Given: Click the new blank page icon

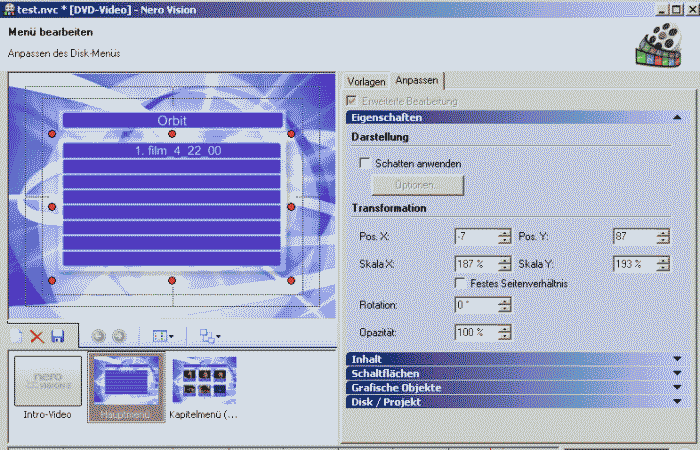Looking at the screenshot, I should point(17,337).
